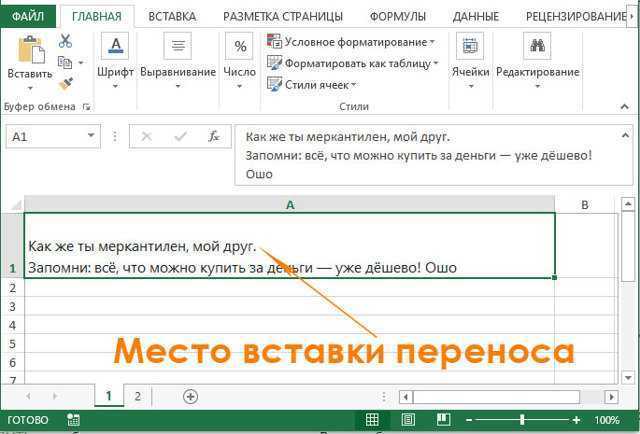640x434 pixels.
Task: Click the Форматировать как таблицу button label
Action: 358,63
